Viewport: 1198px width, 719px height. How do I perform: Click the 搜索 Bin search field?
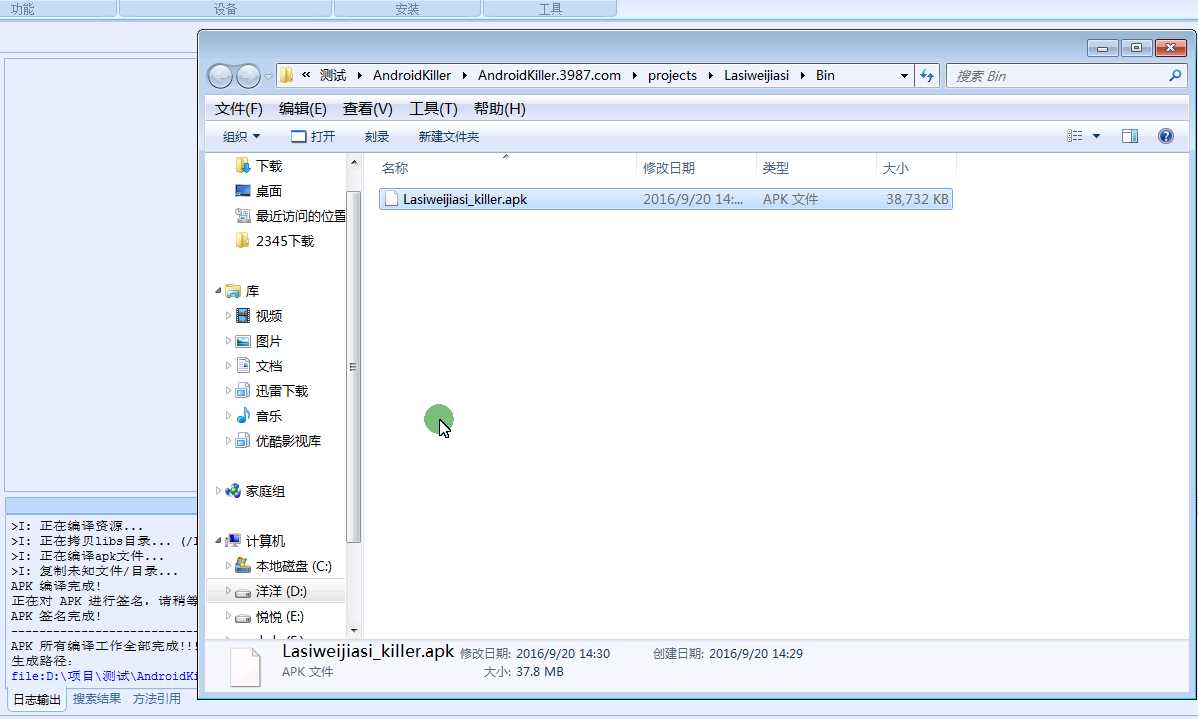[x=1060, y=76]
